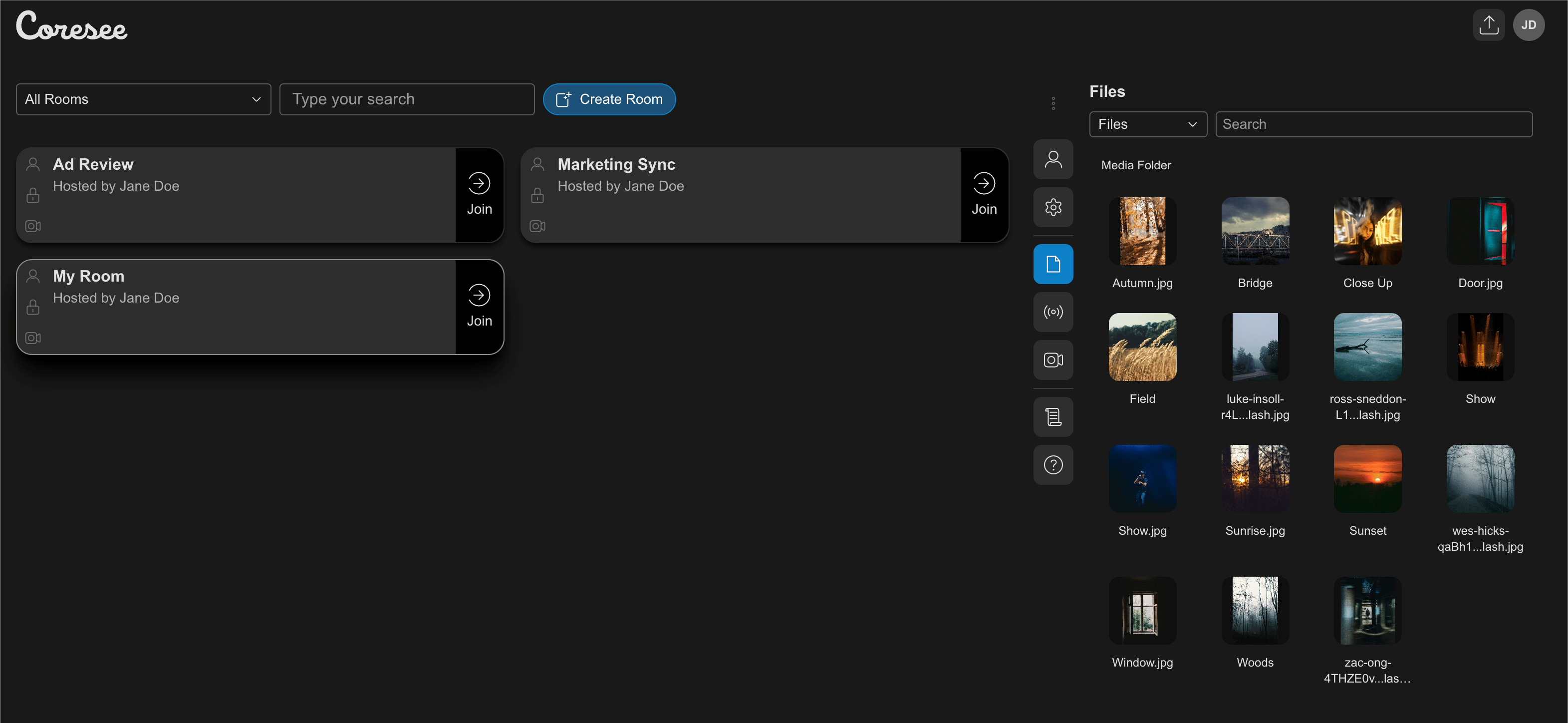Select the Close Up thumbnail

point(1368,231)
